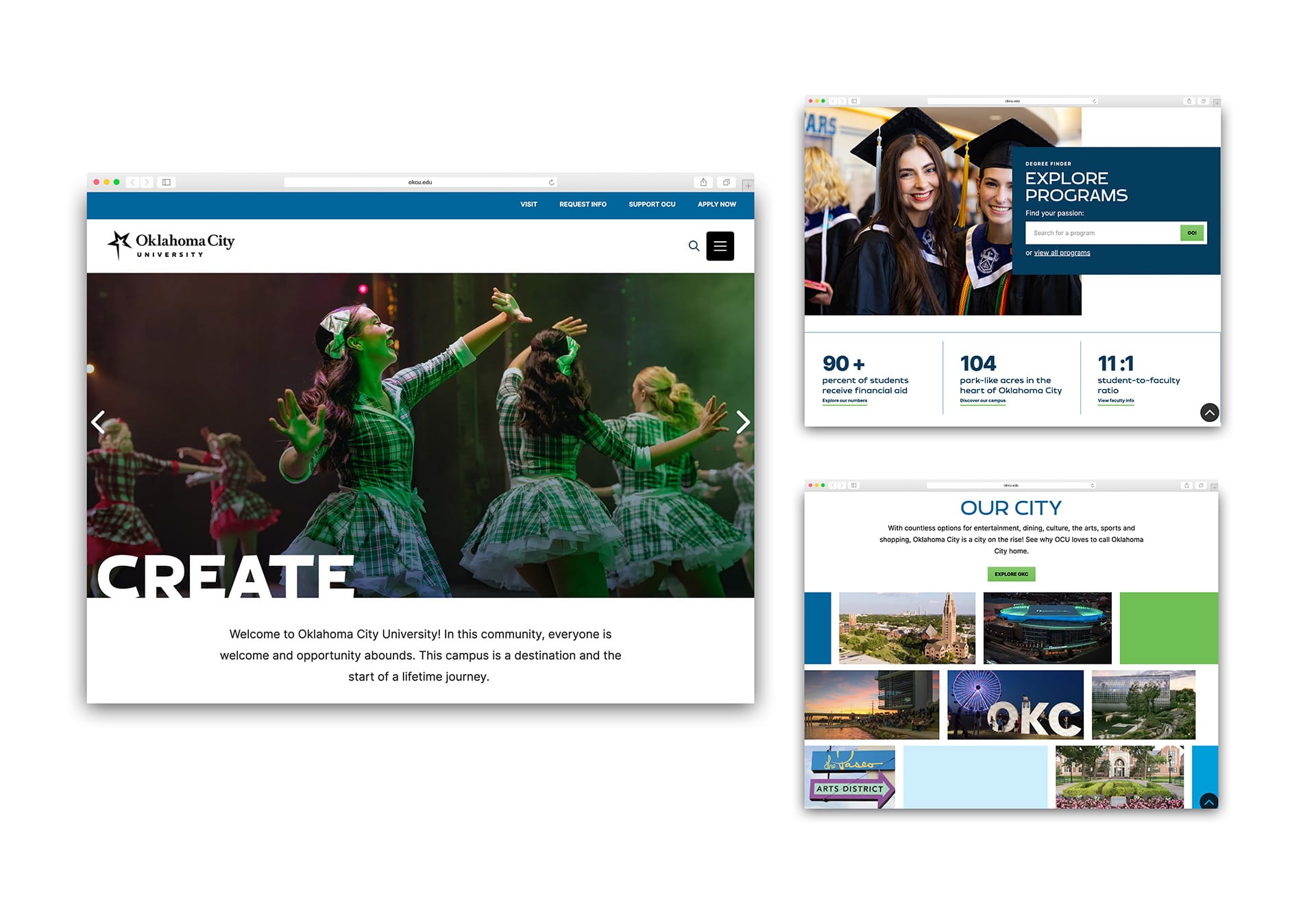Toggle sidebar in the main browser window
The image size is (1316, 905).
(167, 182)
